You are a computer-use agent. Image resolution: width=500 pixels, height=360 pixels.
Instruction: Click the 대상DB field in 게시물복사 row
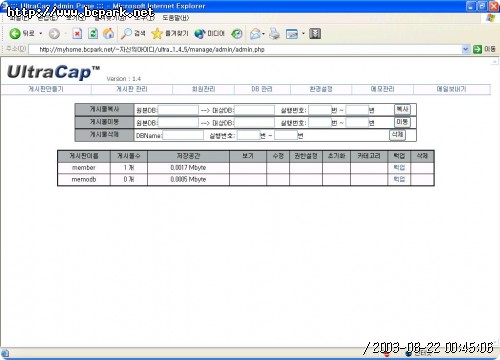point(254,110)
